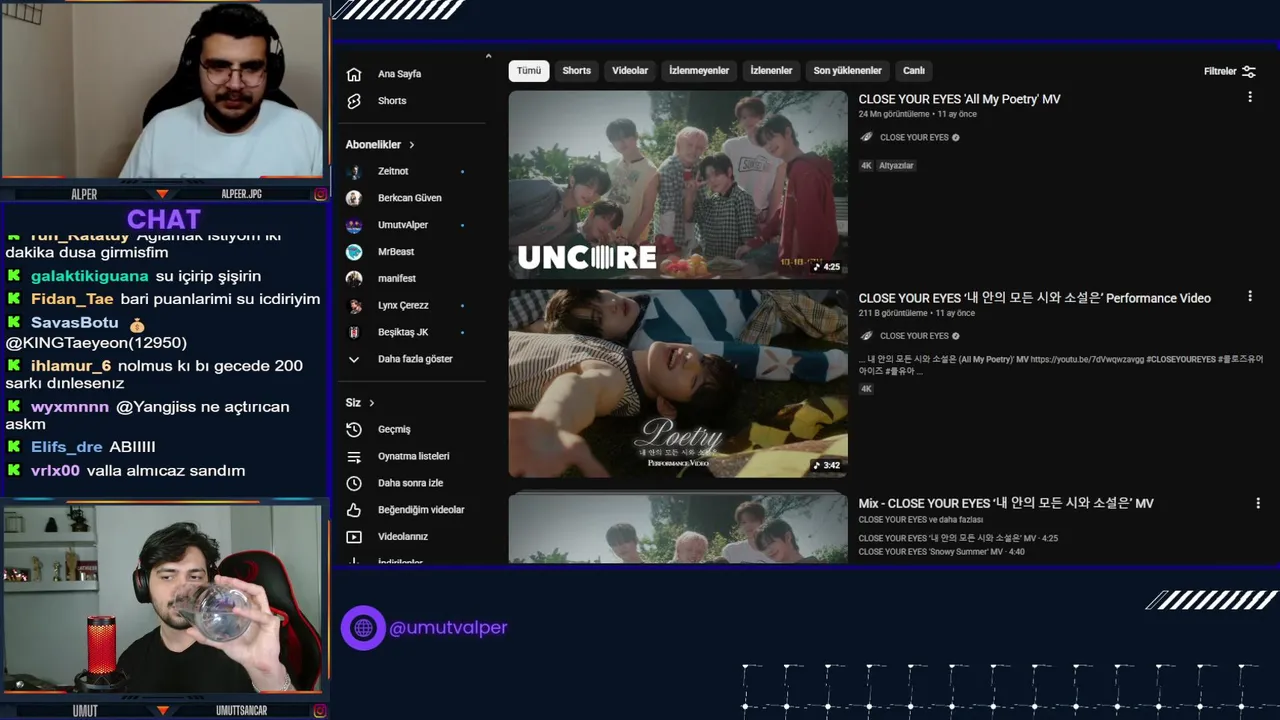Click chat username Elifs_dre
The image size is (1280, 720).
67,447
